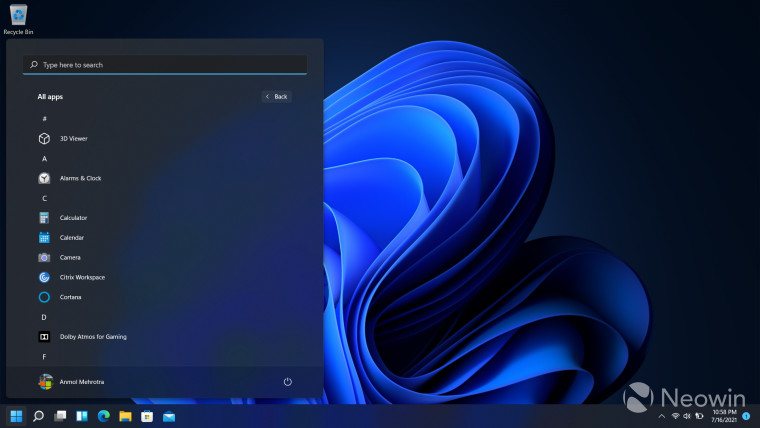This screenshot has width=760, height=428.
Task: Open the 3D Viewer app icon
Action: (44, 139)
